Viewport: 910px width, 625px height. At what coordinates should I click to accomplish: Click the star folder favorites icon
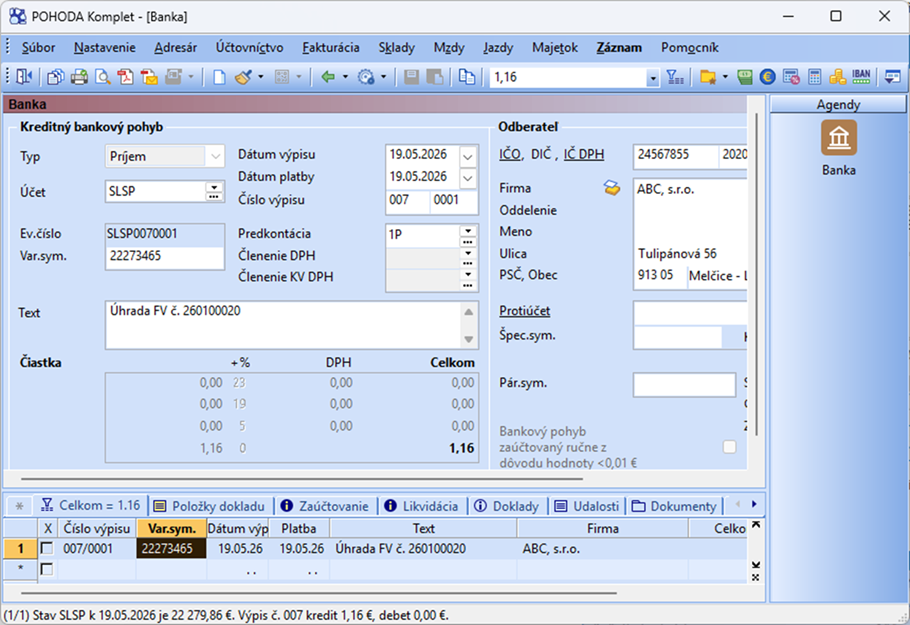pyautogui.click(x=707, y=77)
